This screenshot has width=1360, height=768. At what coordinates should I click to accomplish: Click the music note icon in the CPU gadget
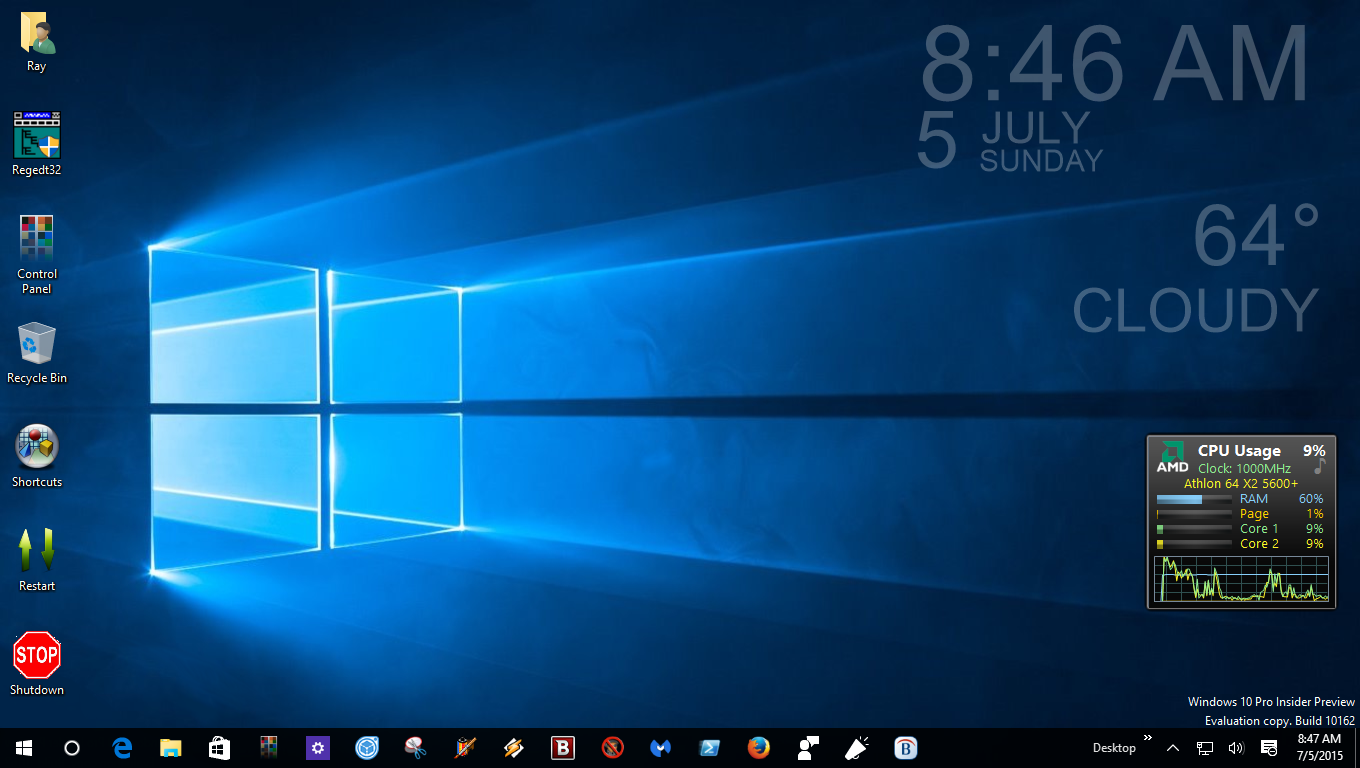(x=1319, y=467)
